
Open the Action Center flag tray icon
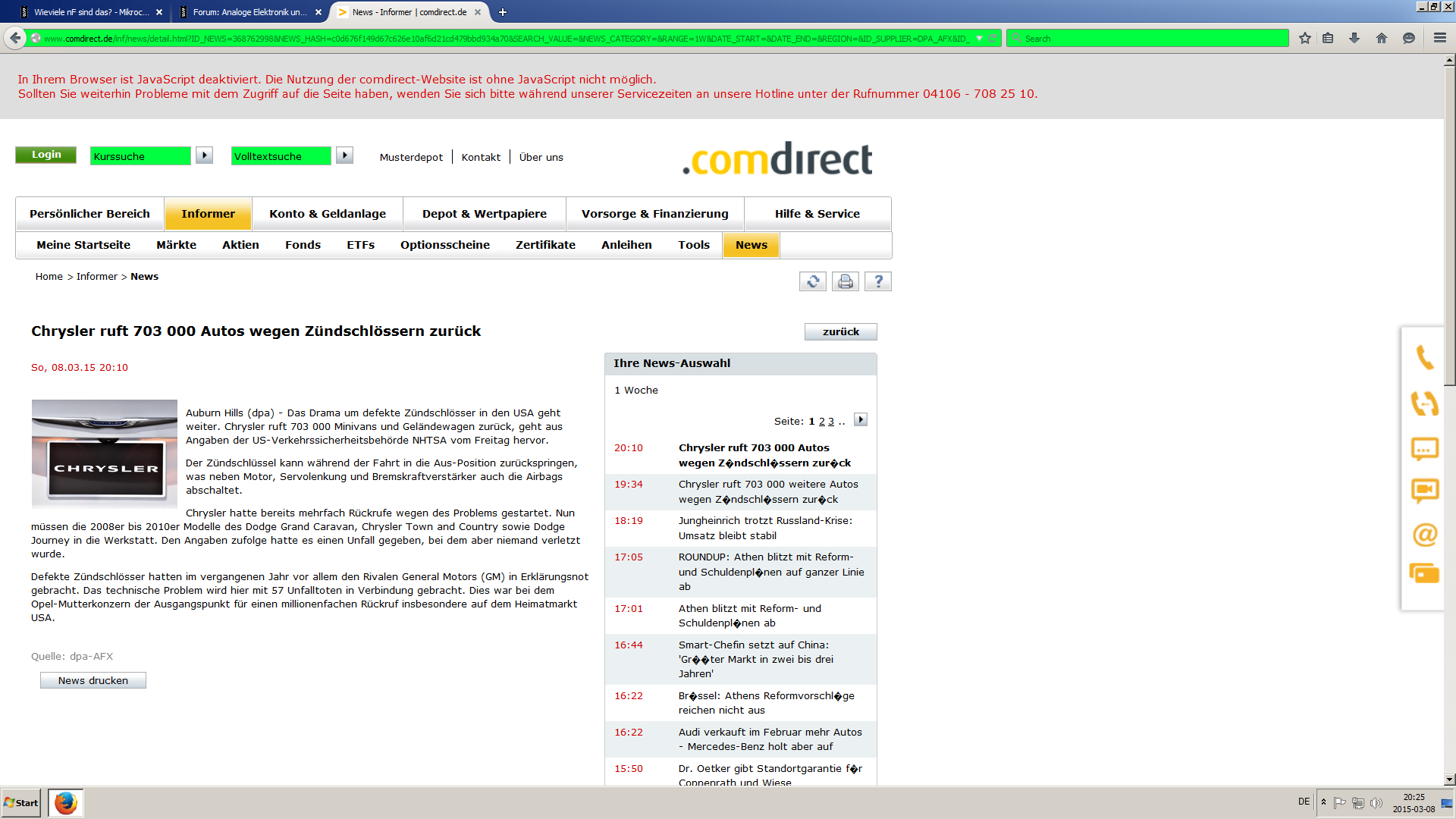click(x=1340, y=802)
